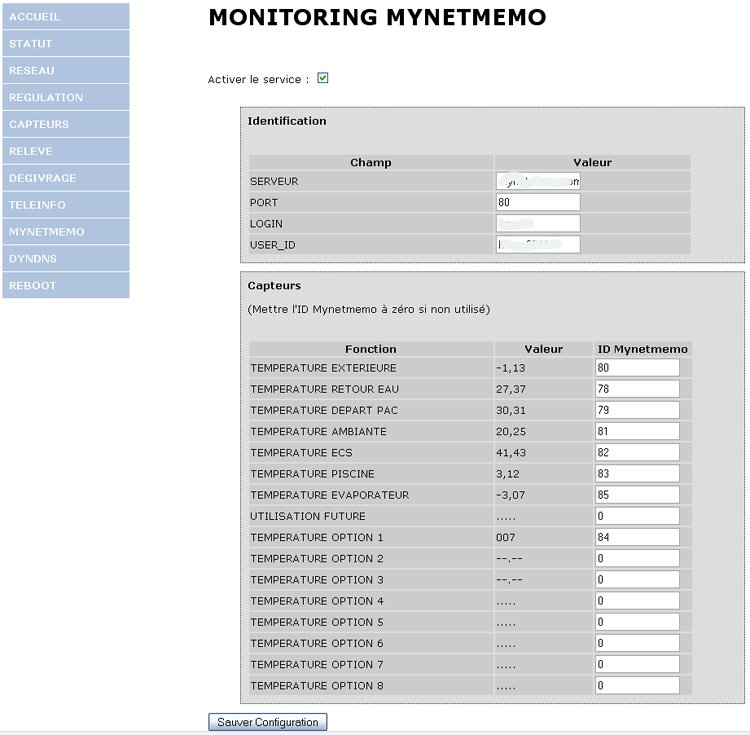Click the SERVEUR value field
750x735 pixels.
tap(538, 181)
